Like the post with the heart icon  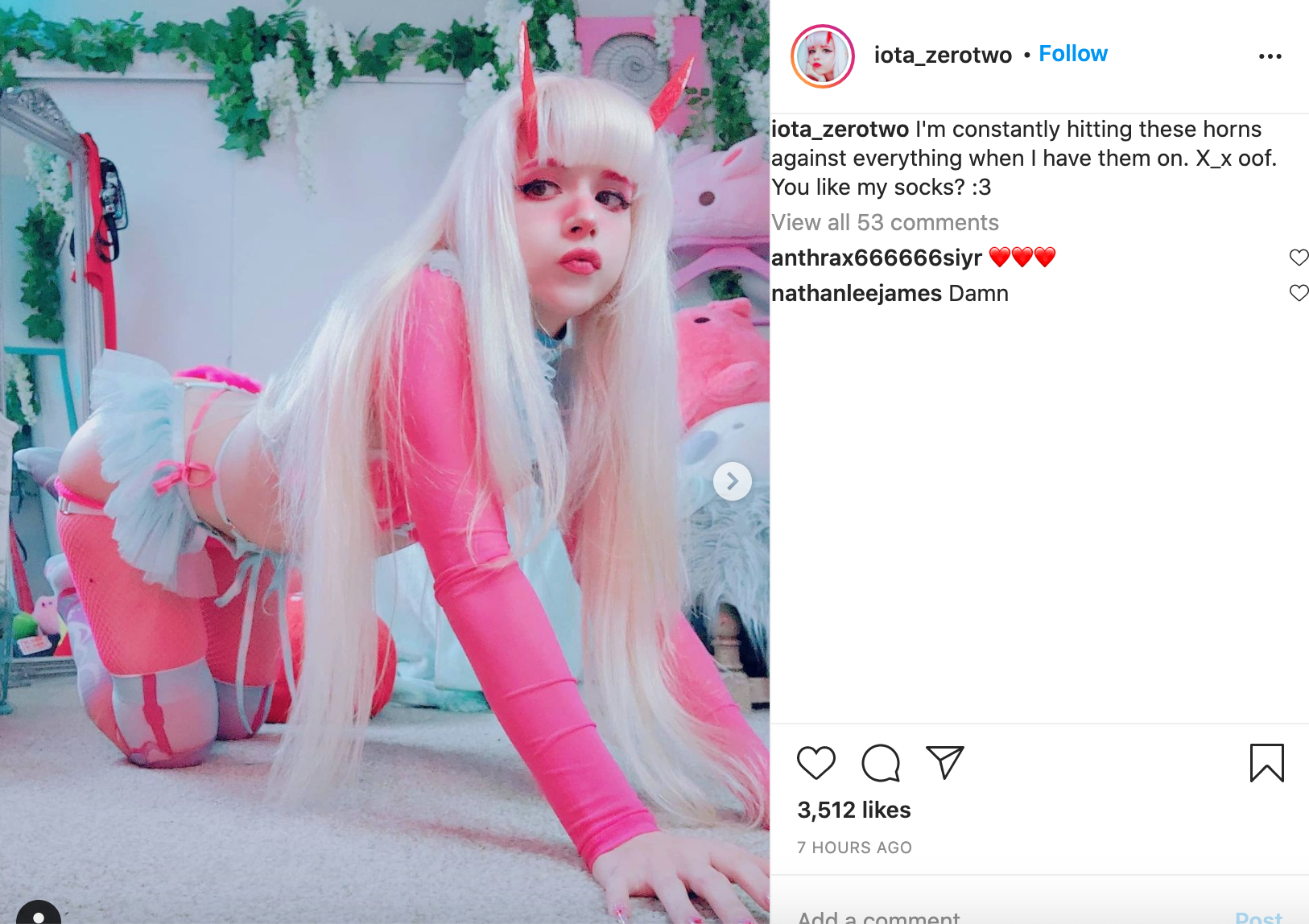tap(816, 762)
